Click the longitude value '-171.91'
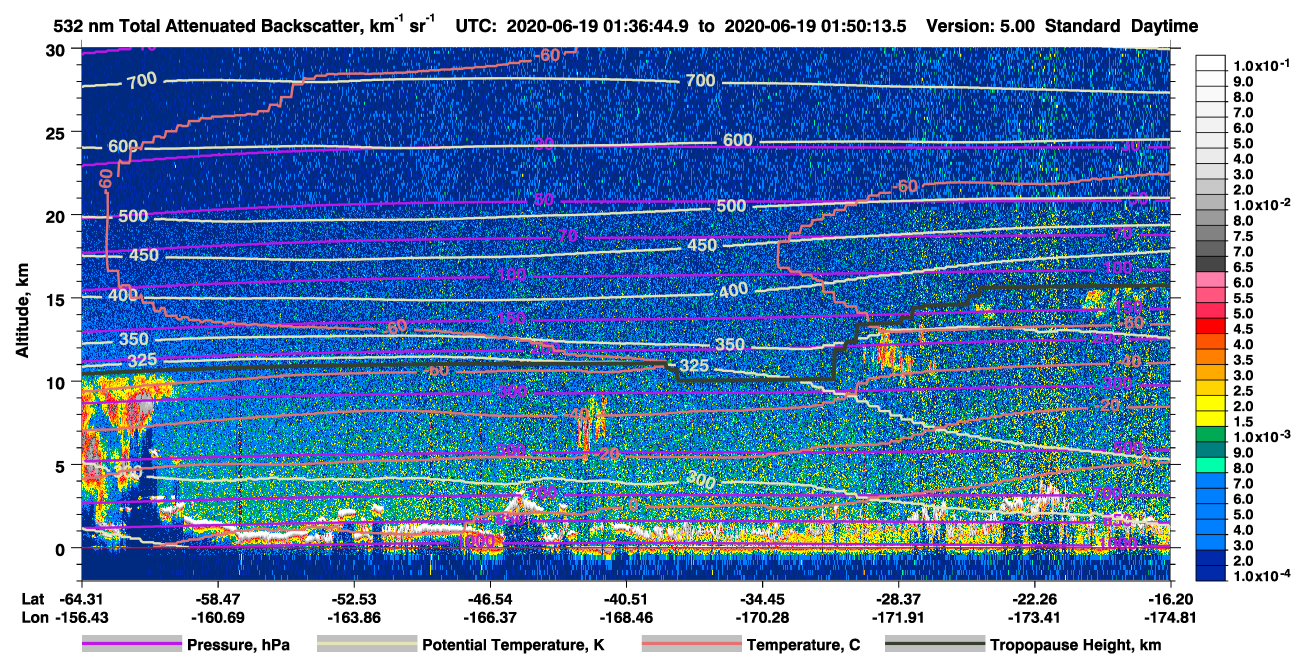 coord(899,617)
